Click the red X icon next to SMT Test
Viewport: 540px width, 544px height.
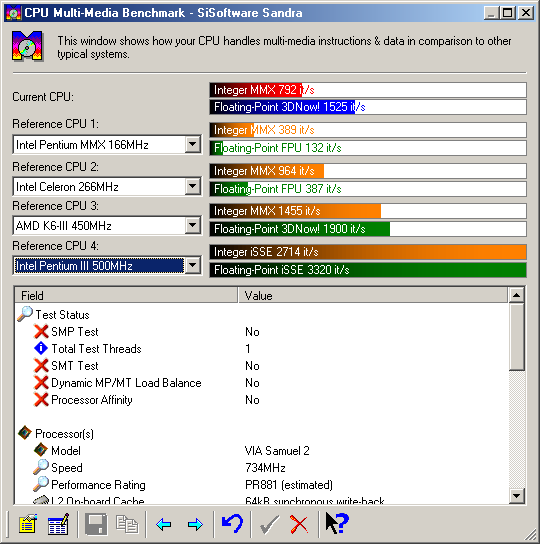(41, 365)
